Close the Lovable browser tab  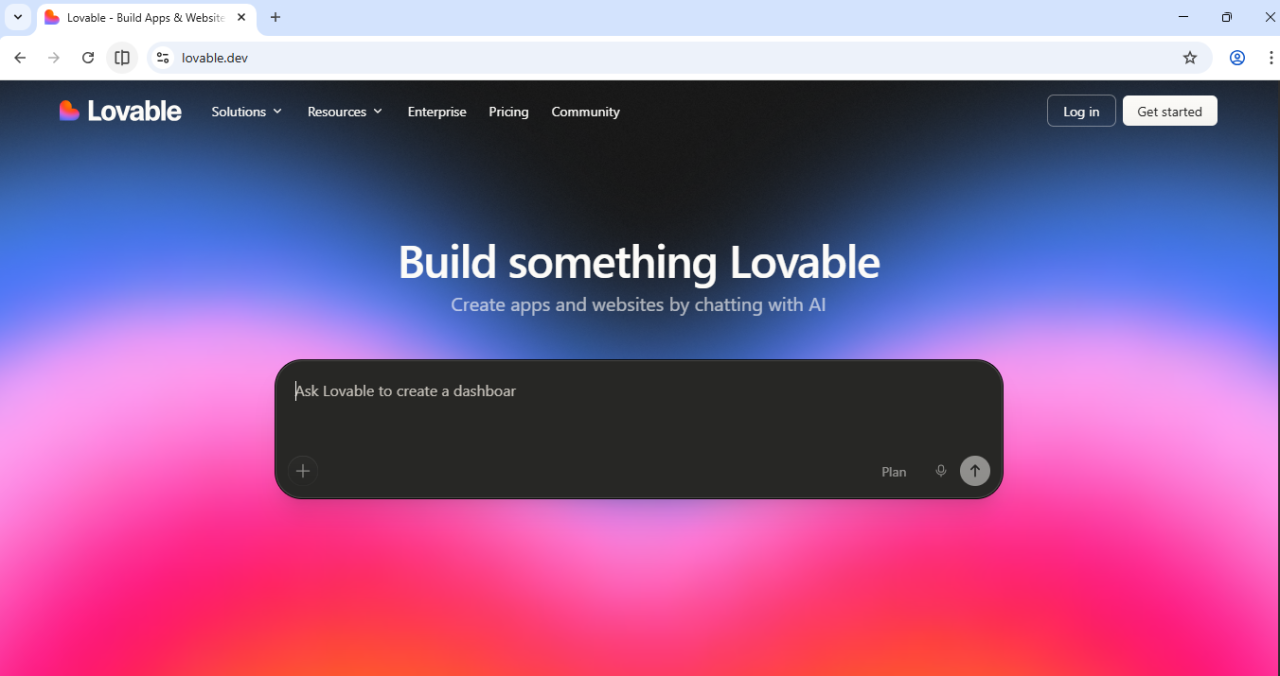click(x=241, y=17)
